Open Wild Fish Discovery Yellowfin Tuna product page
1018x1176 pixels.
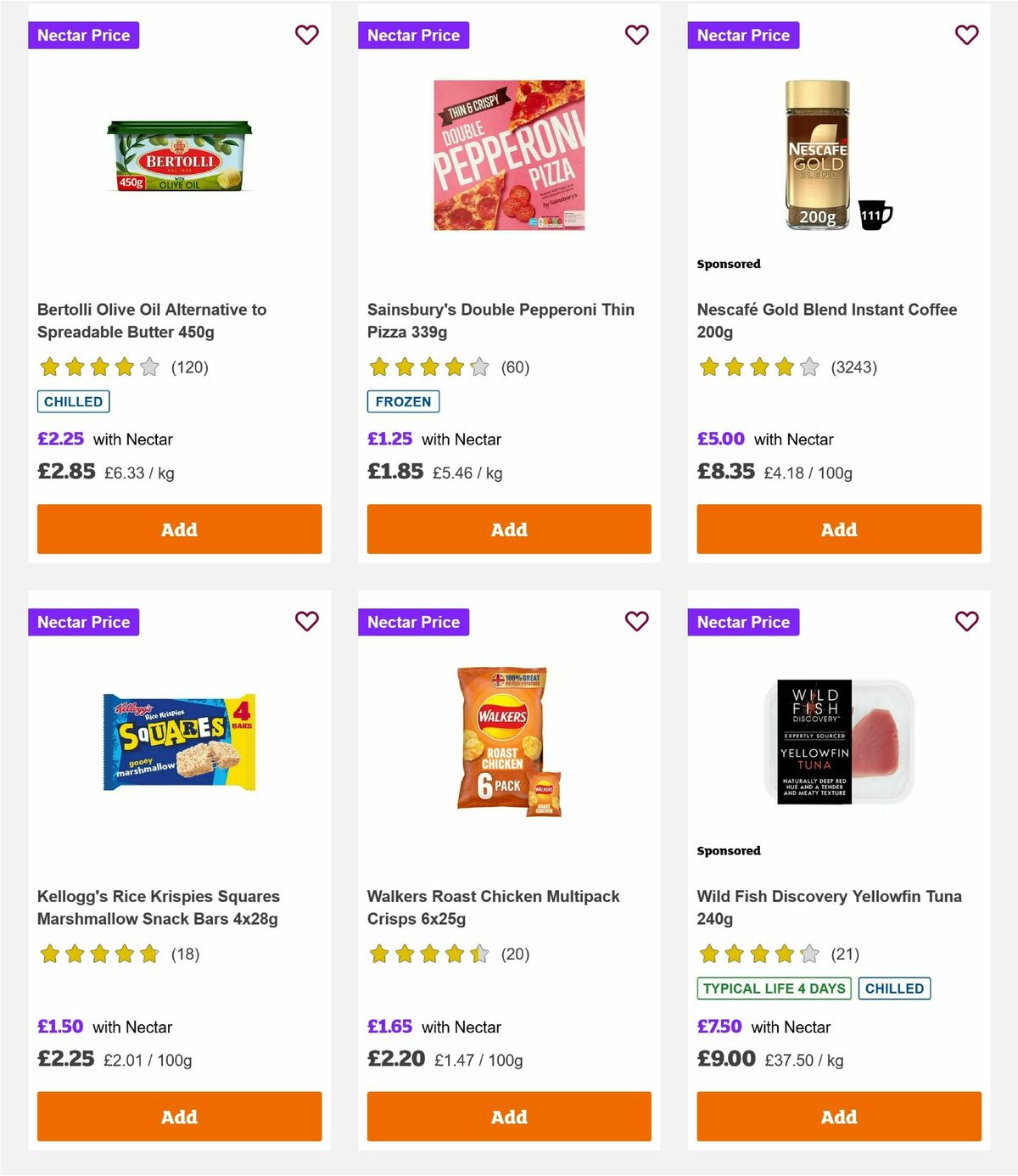point(829,907)
